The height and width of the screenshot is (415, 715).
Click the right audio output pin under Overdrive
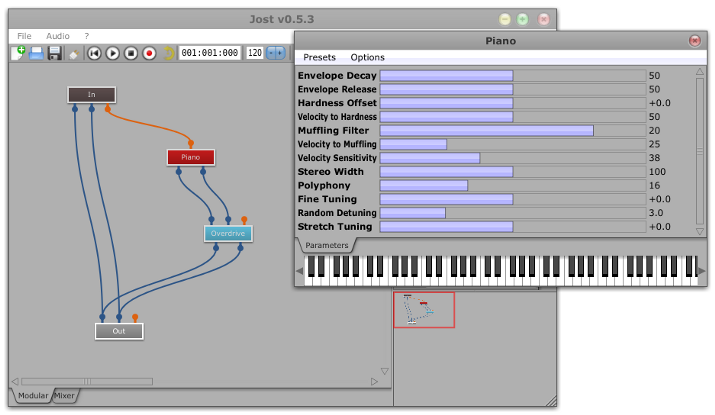click(x=240, y=248)
